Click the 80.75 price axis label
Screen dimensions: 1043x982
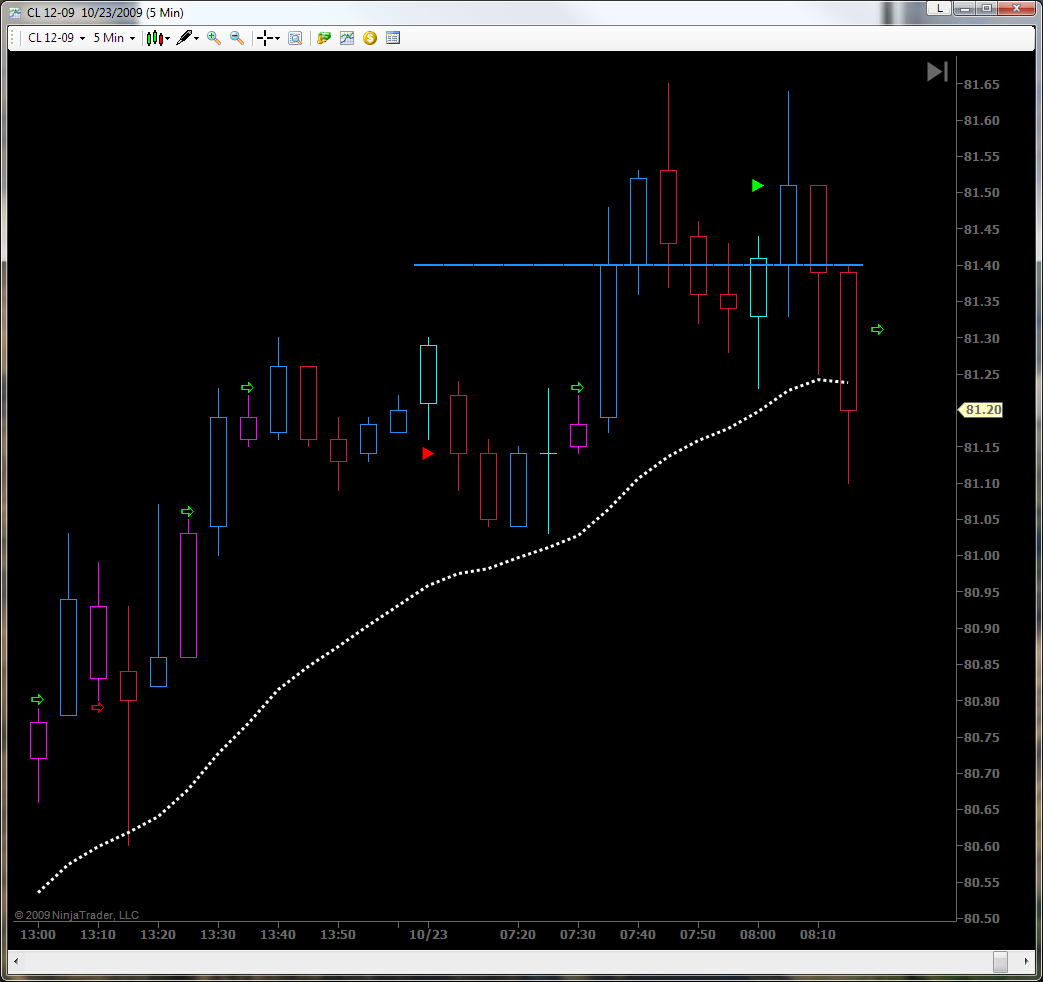click(981, 737)
